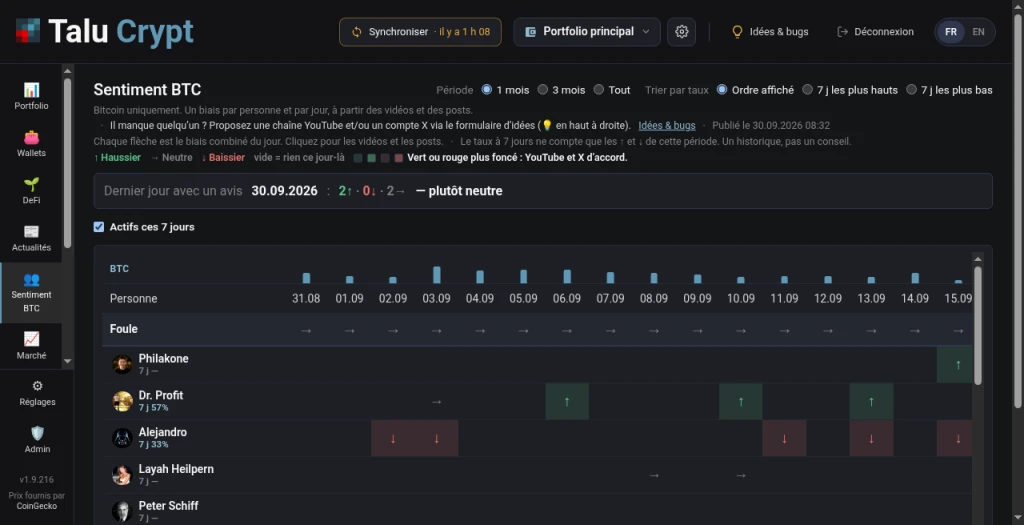Image resolution: width=1024 pixels, height=525 pixels.
Task: Uncheck Actifs ces 7 jours
Action: tap(99, 227)
